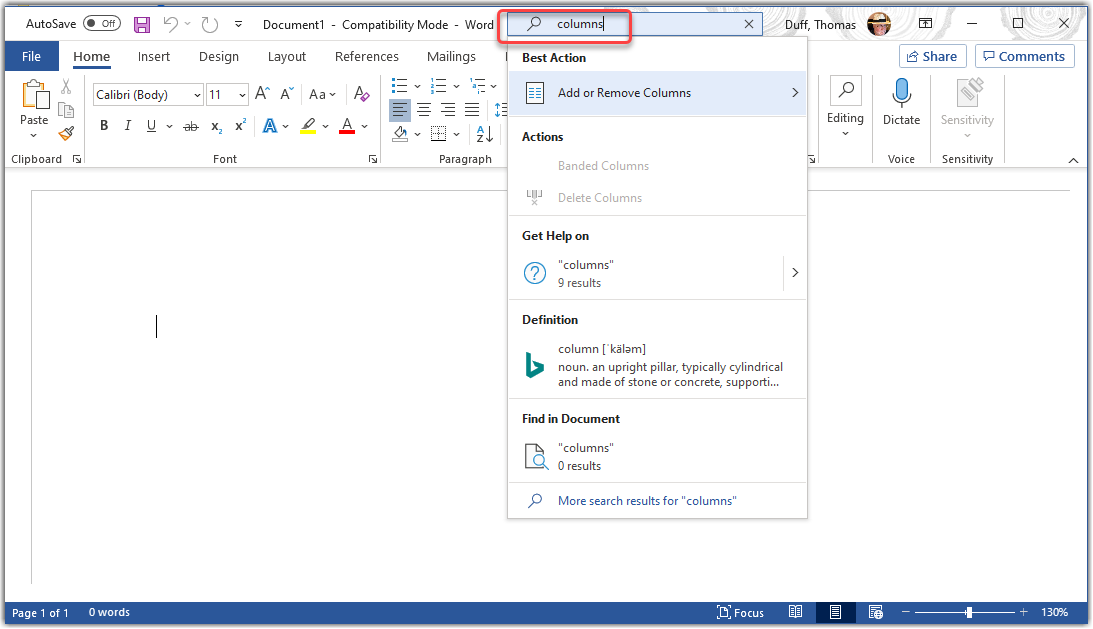Click the Share button
Screen dimensions: 1093x629
point(932,57)
